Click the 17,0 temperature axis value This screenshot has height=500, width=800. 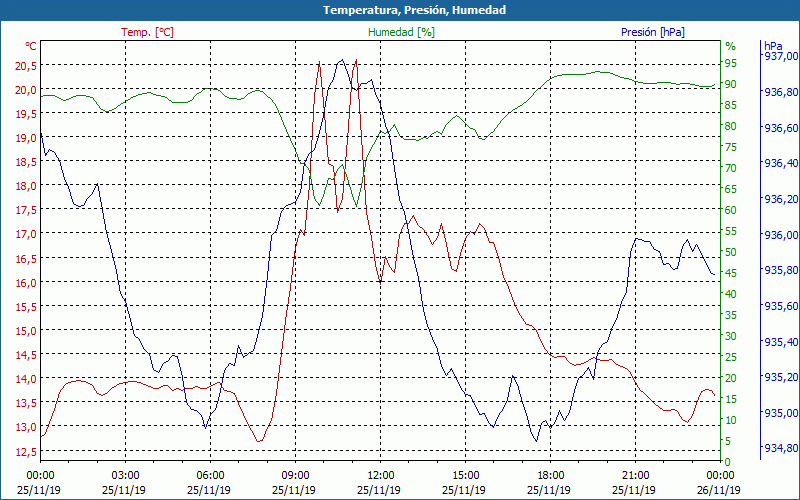click(x=27, y=234)
